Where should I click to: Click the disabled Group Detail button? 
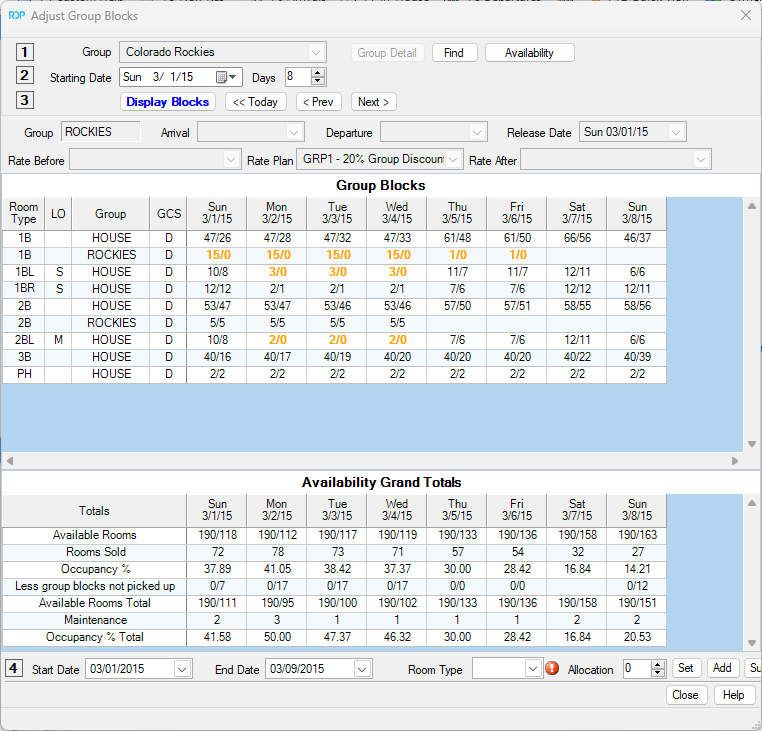click(x=387, y=53)
